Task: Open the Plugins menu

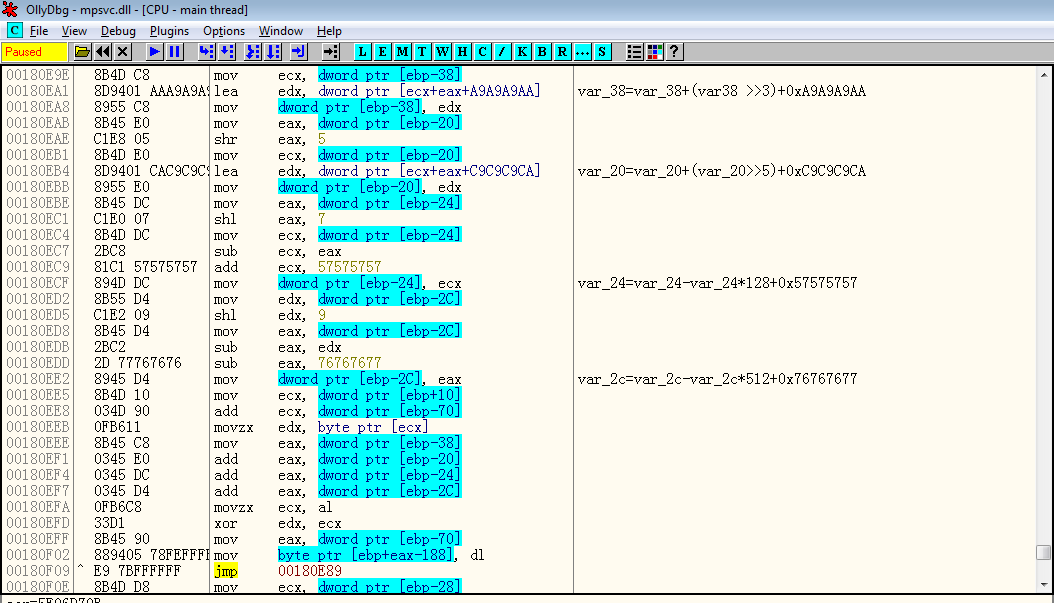Action: 169,31
